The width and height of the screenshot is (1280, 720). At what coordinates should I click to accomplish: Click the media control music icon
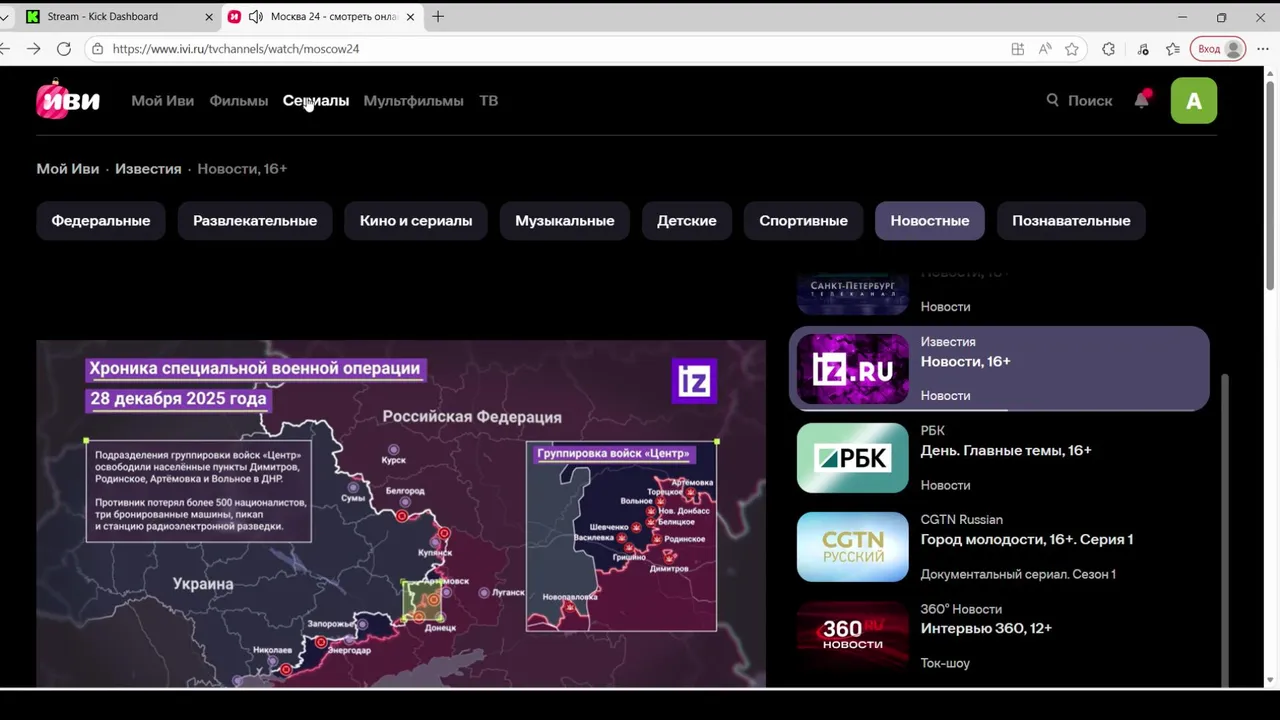point(1143,48)
